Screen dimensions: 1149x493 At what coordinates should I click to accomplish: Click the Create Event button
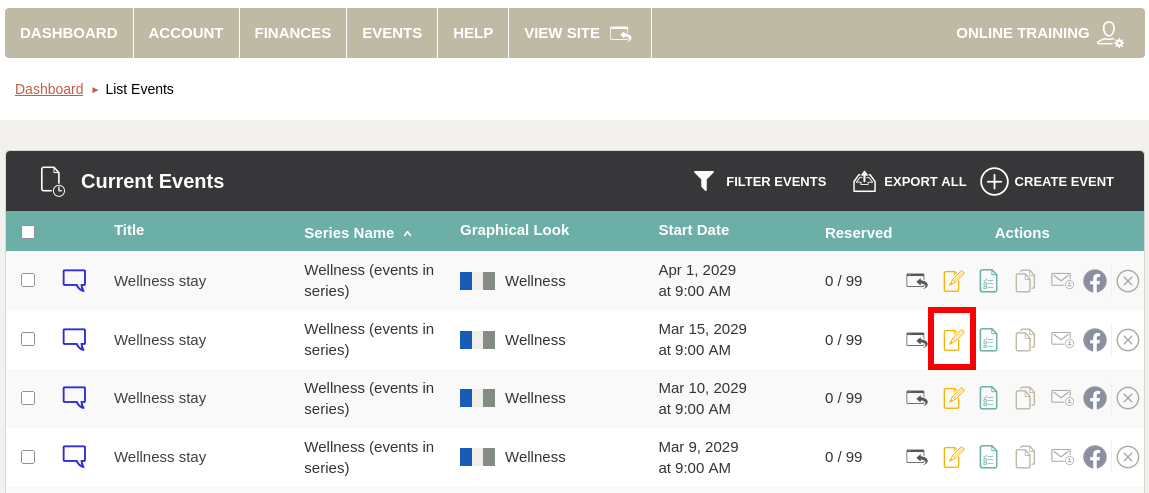point(1047,181)
